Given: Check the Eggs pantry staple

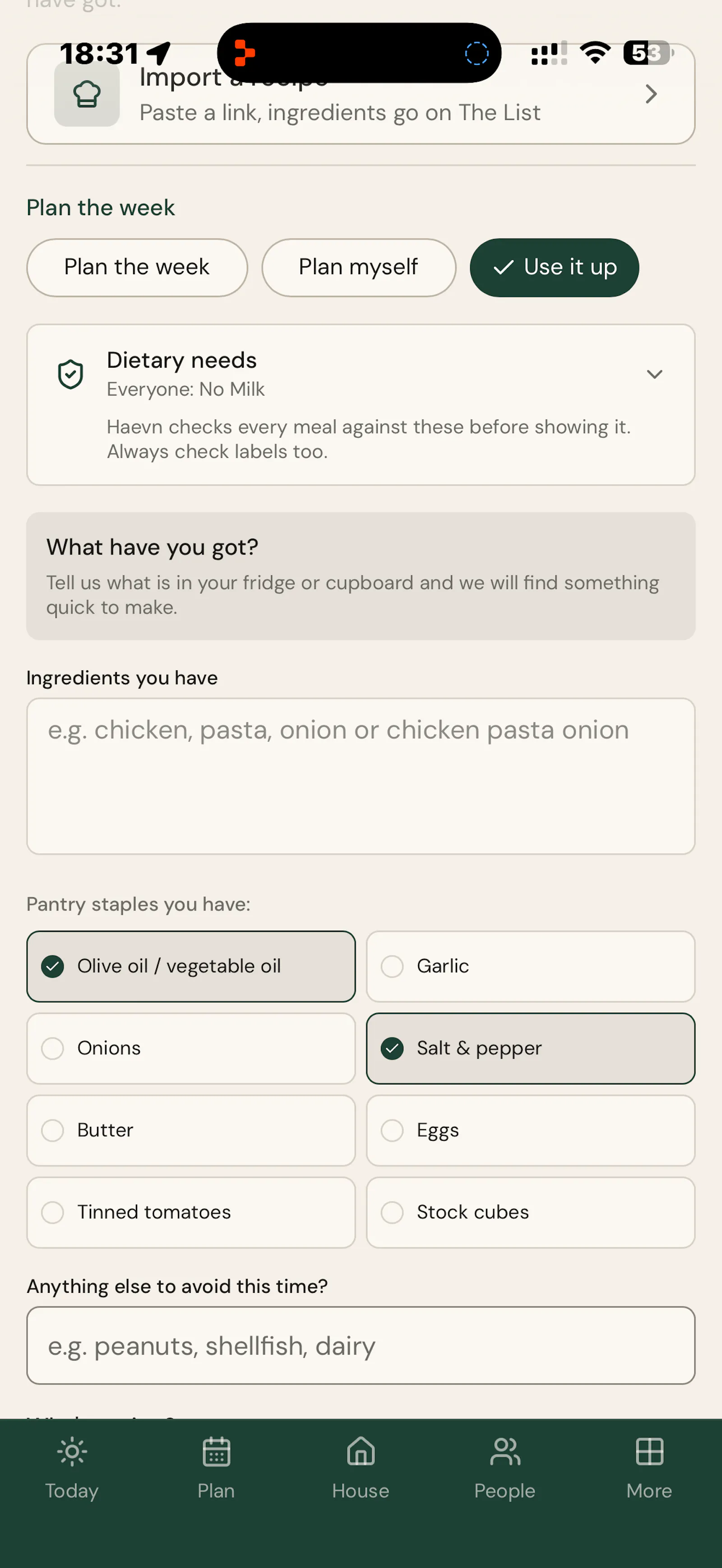Looking at the screenshot, I should 530,1130.
